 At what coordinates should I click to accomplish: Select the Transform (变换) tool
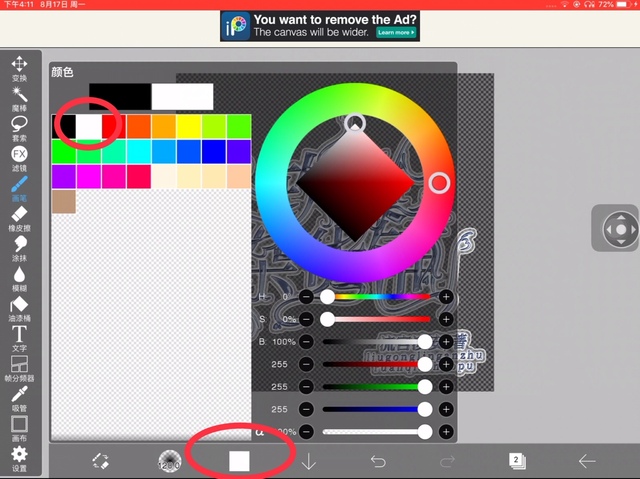coord(19,66)
